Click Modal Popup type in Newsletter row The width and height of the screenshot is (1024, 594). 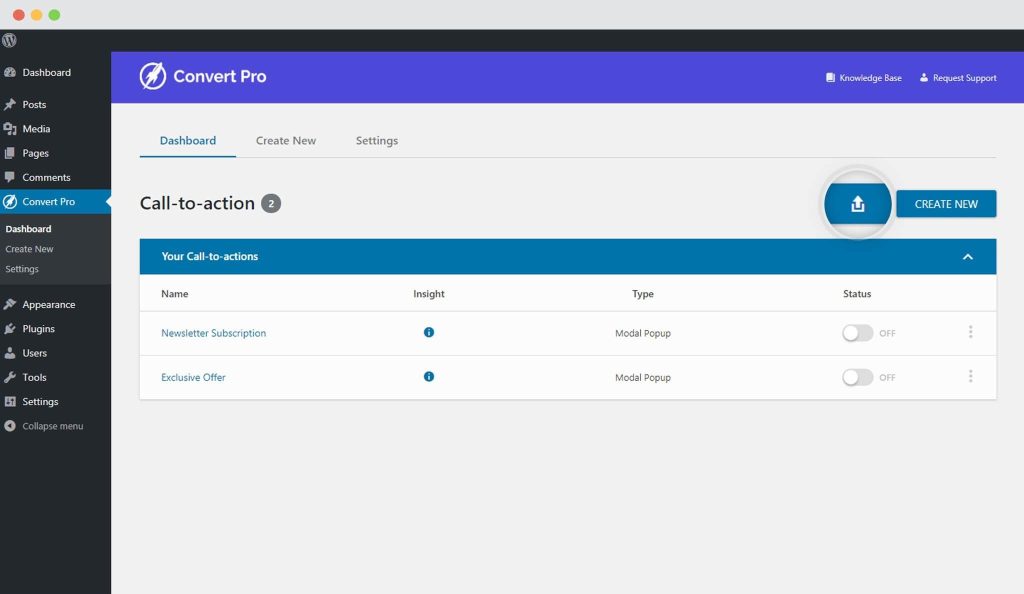tap(643, 333)
